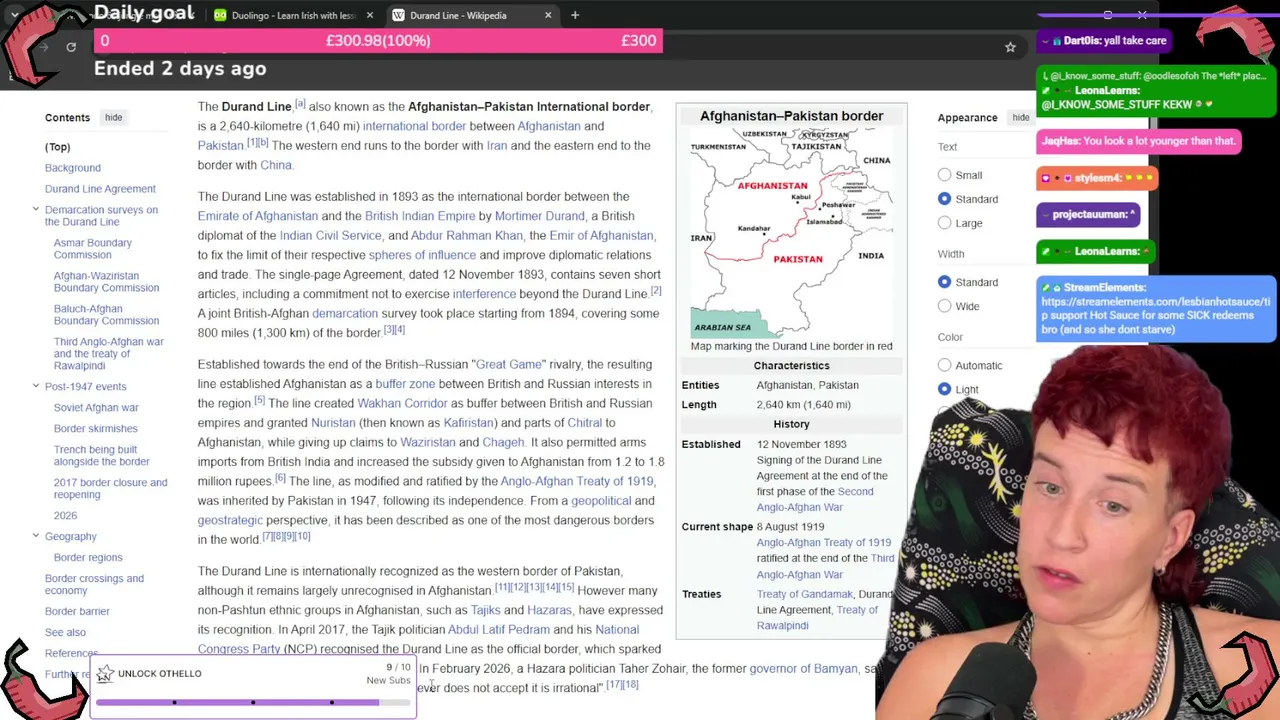Open Second Anglo-Afghan War infobox link
This screenshot has height=720, width=1280.
(x=815, y=499)
